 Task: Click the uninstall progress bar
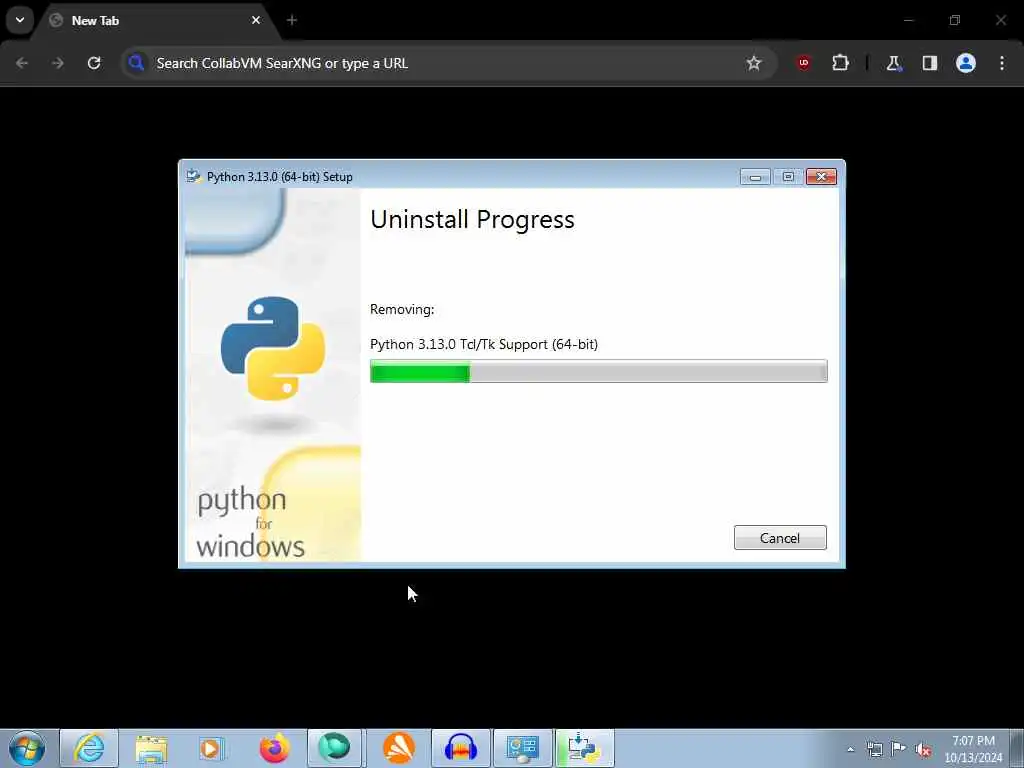pos(598,371)
